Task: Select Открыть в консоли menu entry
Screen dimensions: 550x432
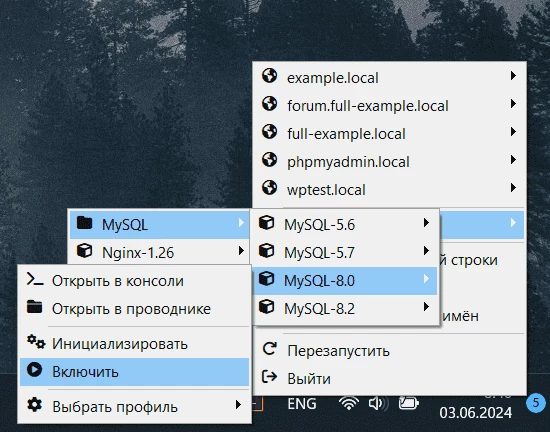Action: pyautogui.click(x=134, y=281)
